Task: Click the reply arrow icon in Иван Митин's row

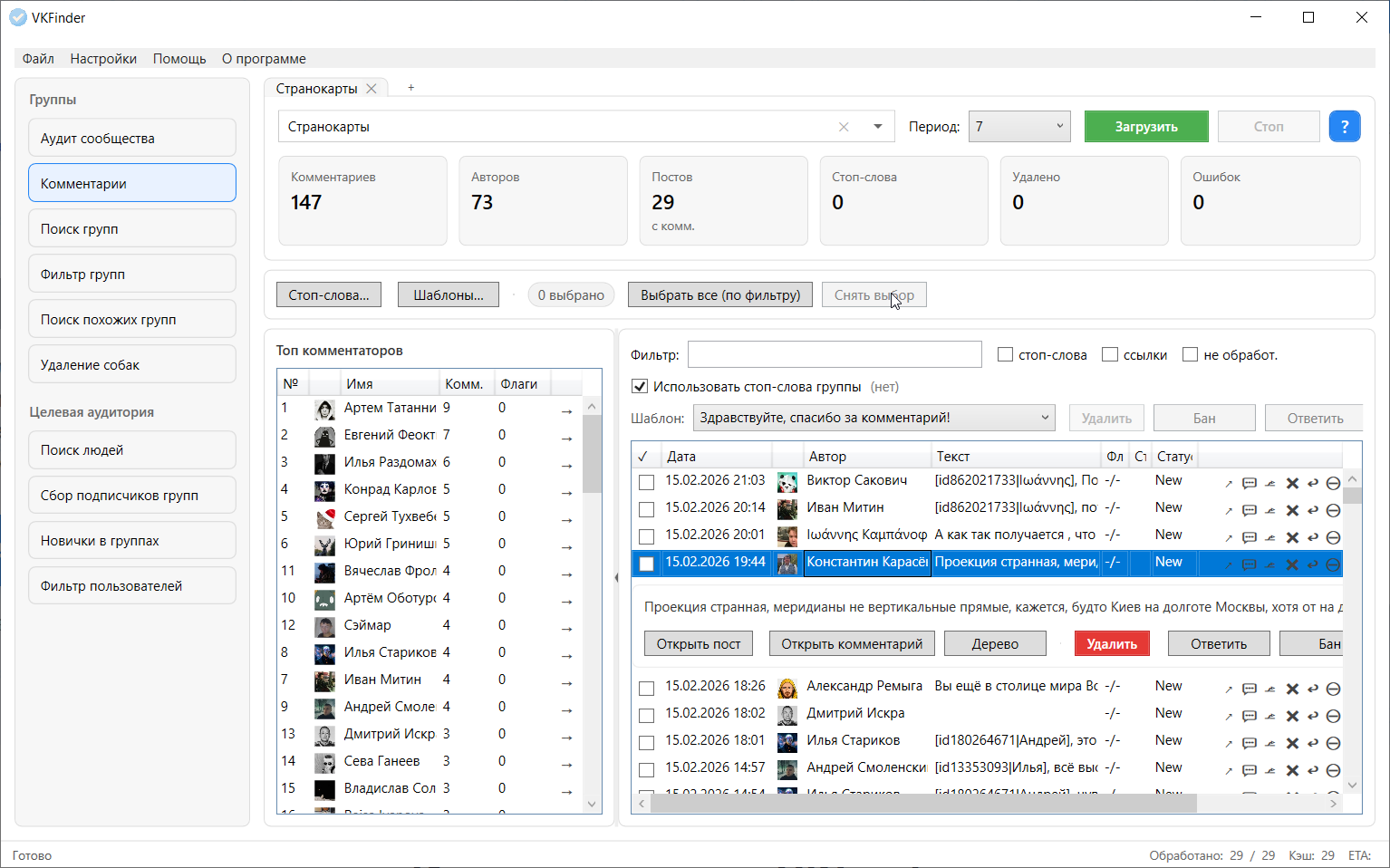Action: tap(1313, 510)
